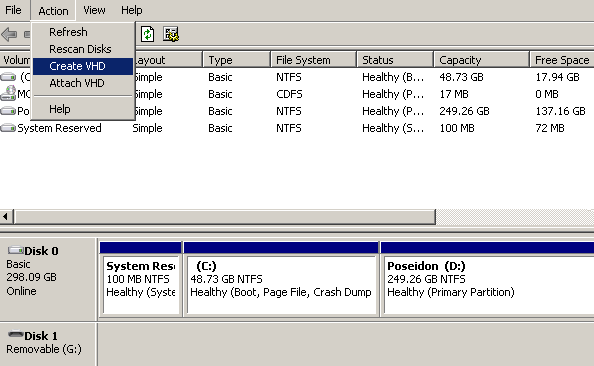The height and width of the screenshot is (366, 594).
Task: Sort by Status column header
Action: [x=395, y=60]
